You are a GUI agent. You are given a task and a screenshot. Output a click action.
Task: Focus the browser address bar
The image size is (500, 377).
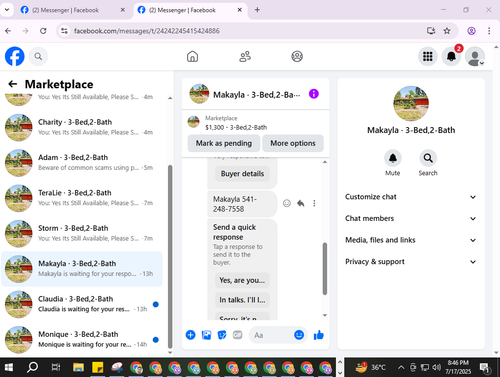tap(247, 31)
